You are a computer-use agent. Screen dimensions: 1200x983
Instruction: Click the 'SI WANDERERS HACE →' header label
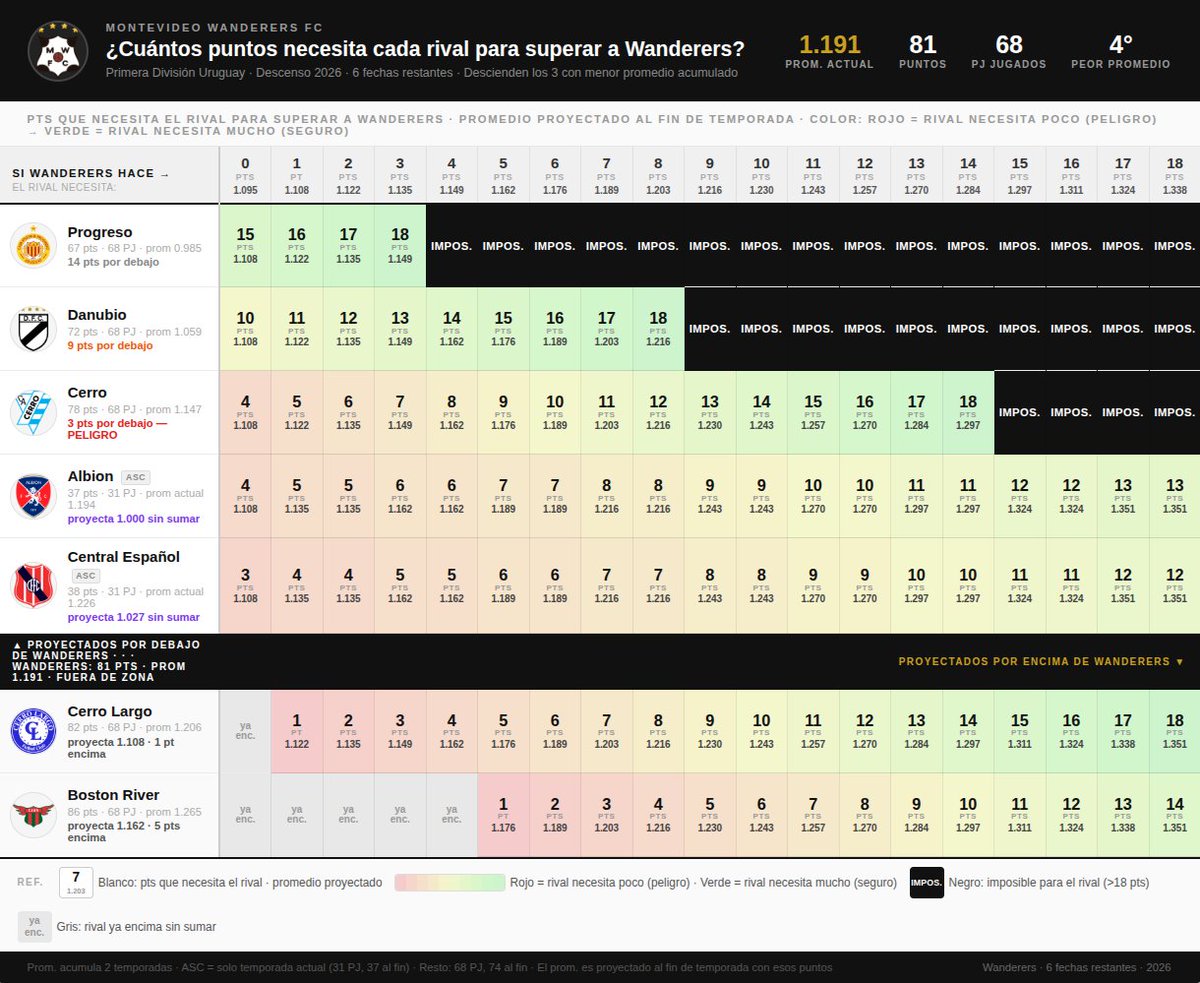click(91, 174)
